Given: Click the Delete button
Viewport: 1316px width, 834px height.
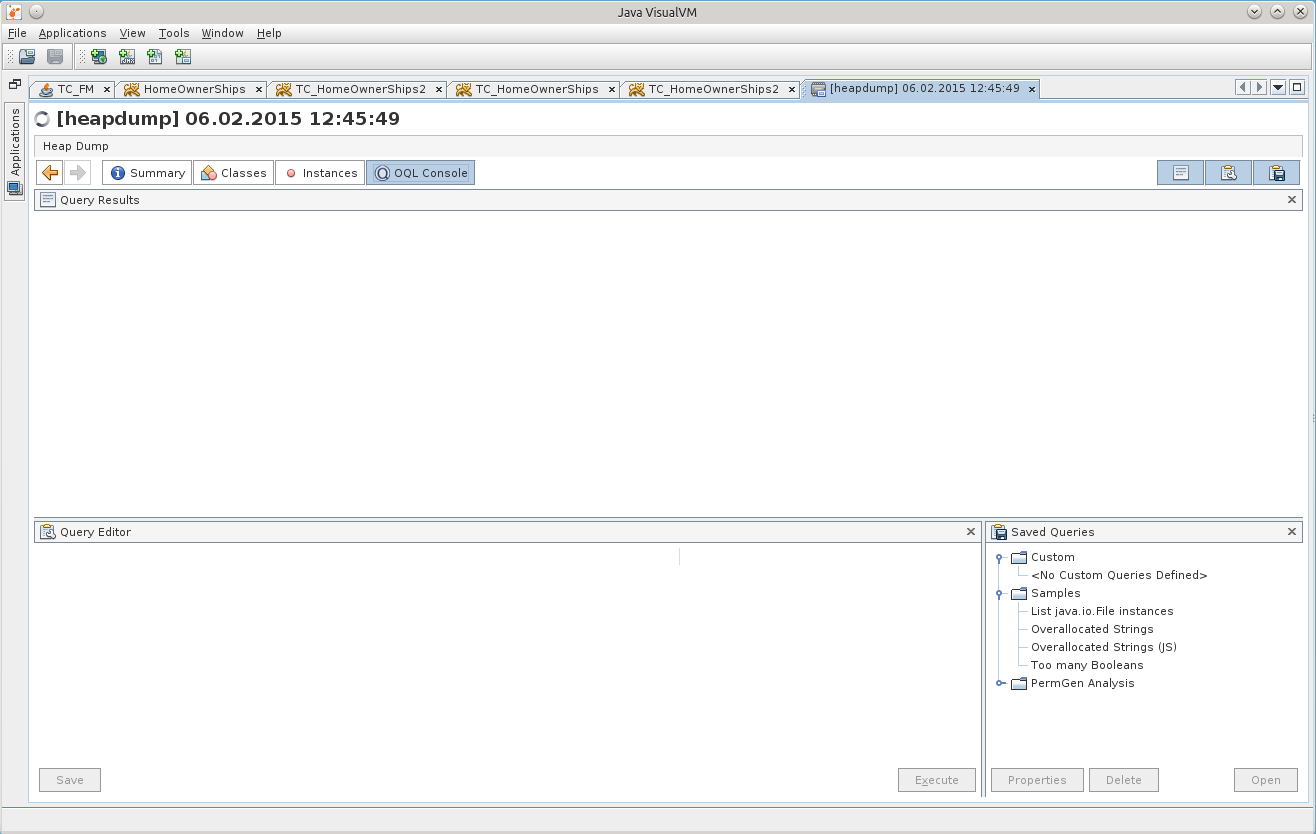Looking at the screenshot, I should point(1124,780).
